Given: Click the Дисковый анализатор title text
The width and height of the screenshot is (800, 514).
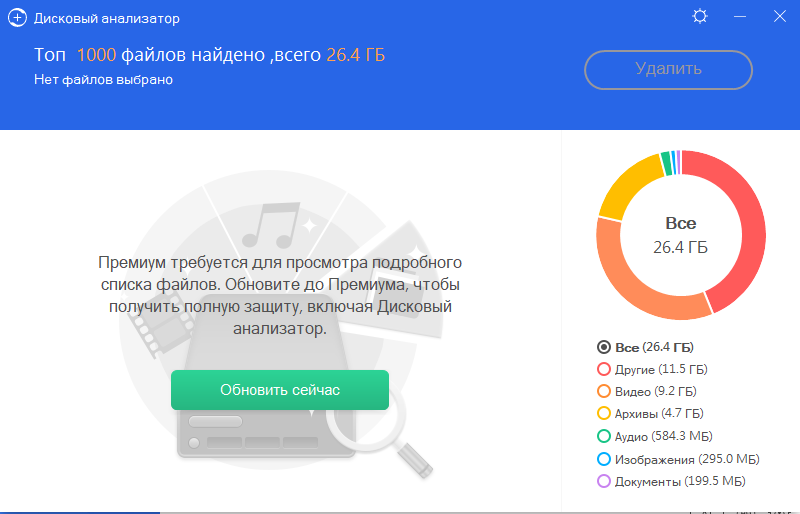Looking at the screenshot, I should (107, 18).
